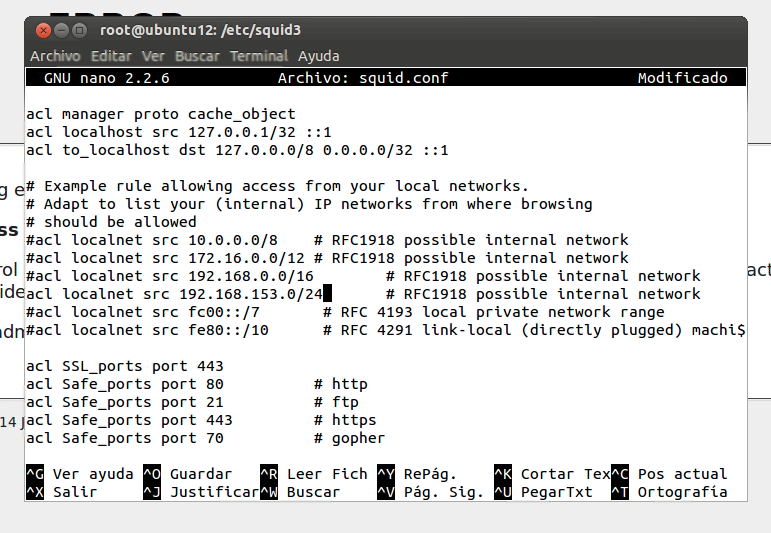Screen dimensions: 771x533
Task: Open the Terminal menu
Action: click(259, 56)
